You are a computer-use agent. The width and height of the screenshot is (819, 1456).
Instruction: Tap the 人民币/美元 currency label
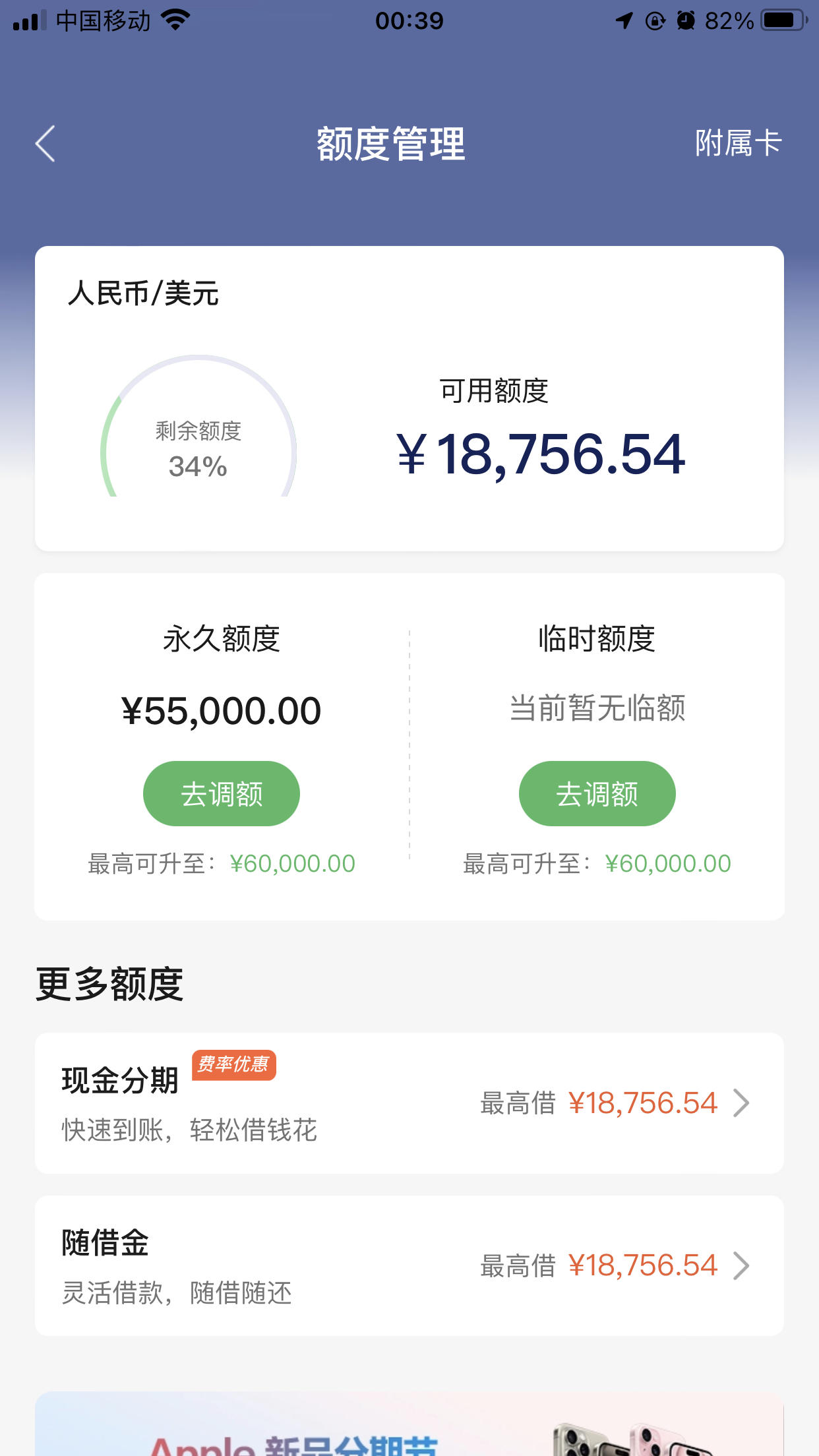click(x=143, y=293)
